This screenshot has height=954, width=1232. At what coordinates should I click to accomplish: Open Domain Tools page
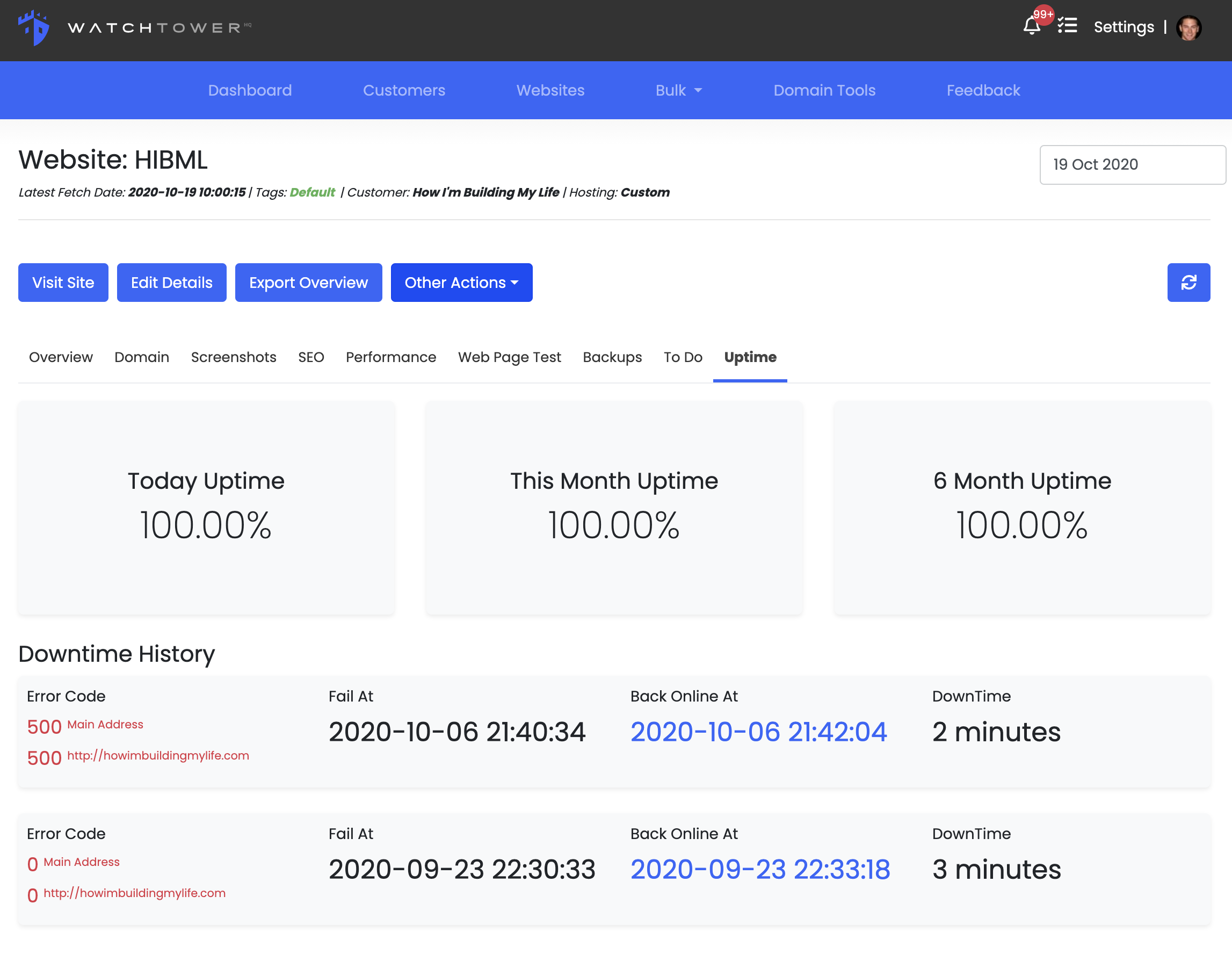click(x=824, y=90)
